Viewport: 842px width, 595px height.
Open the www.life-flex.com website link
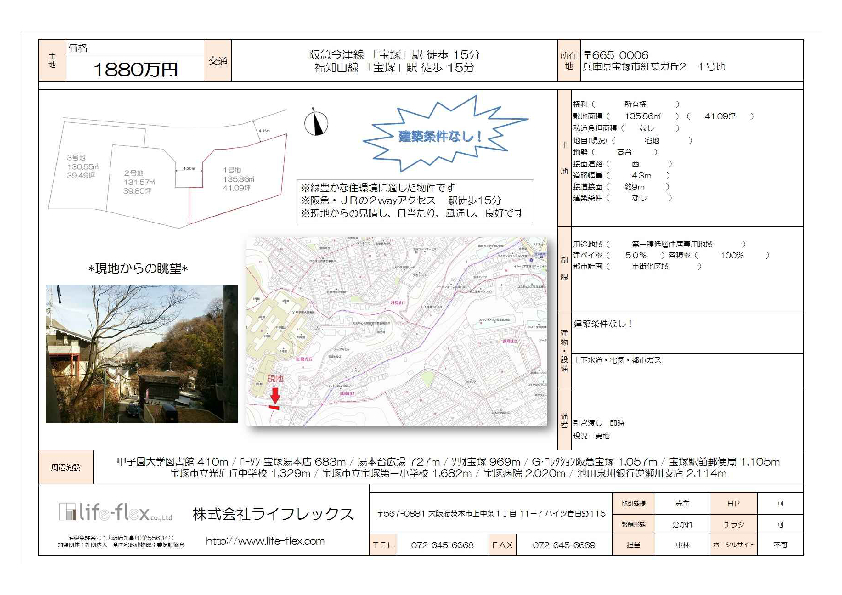(x=265, y=541)
